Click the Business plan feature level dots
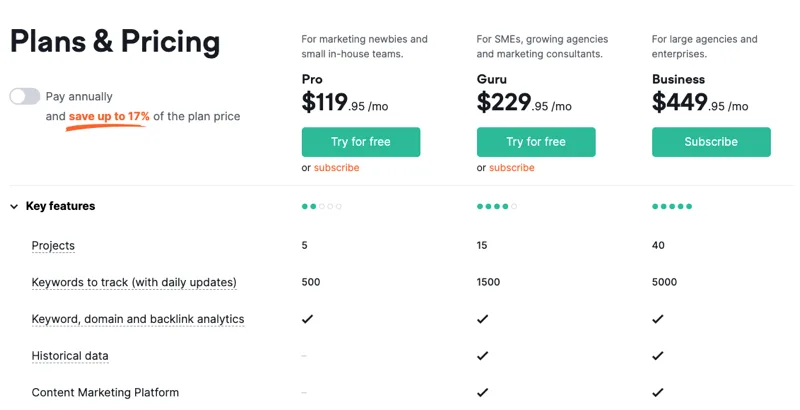 pyautogui.click(x=672, y=207)
